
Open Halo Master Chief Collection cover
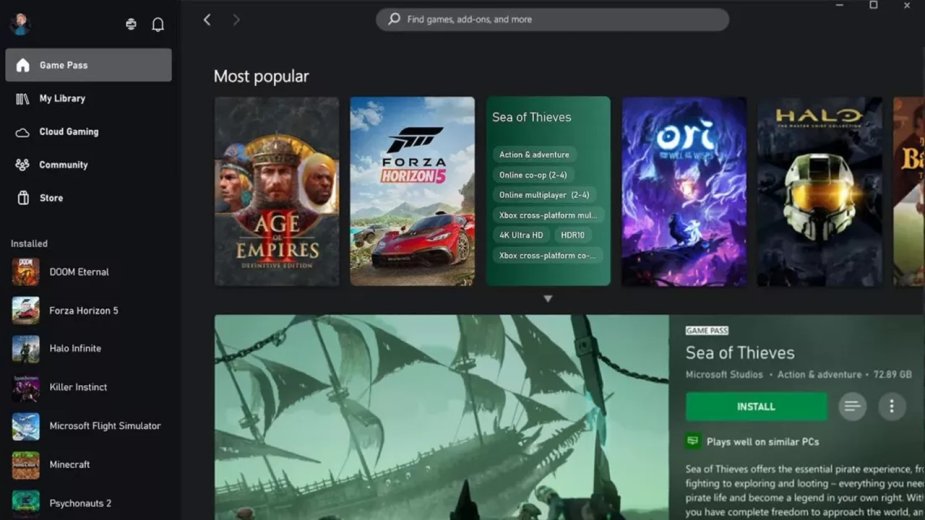click(x=820, y=191)
